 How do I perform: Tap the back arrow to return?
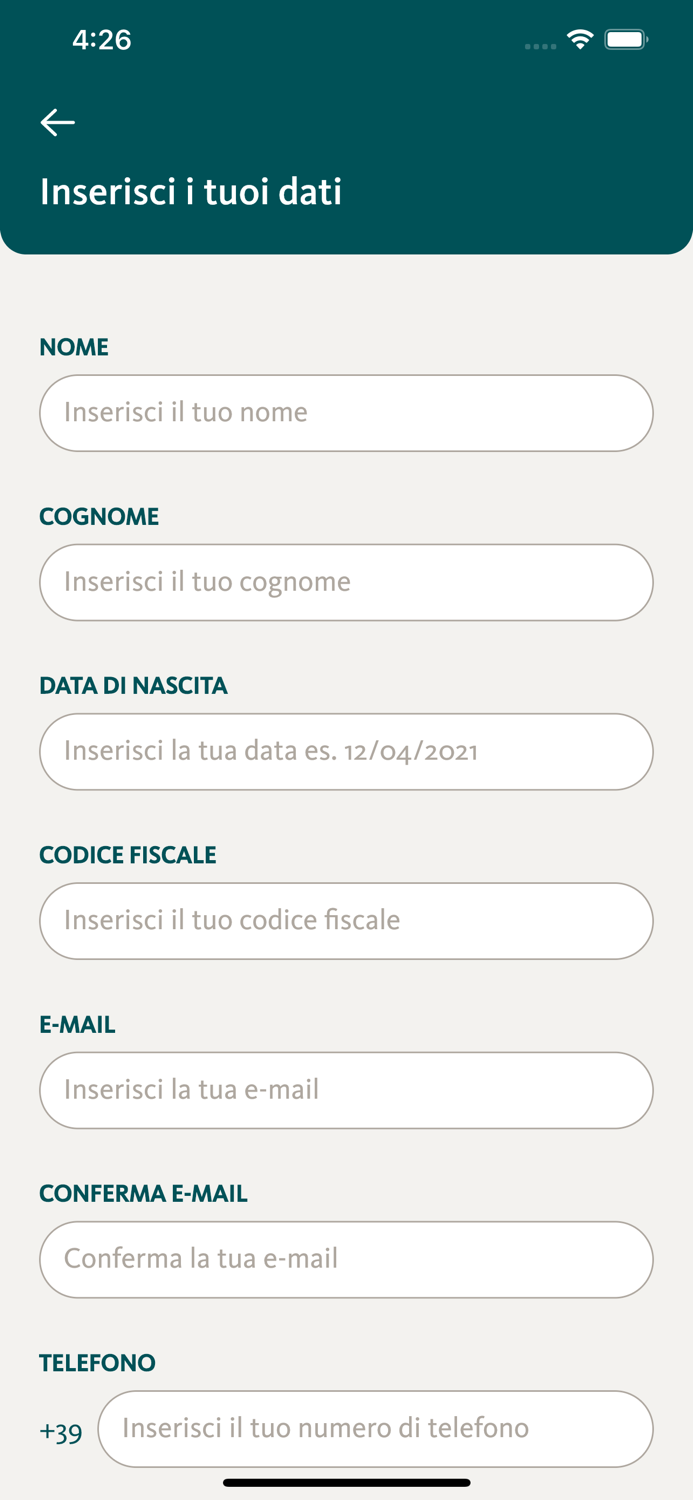click(x=57, y=122)
